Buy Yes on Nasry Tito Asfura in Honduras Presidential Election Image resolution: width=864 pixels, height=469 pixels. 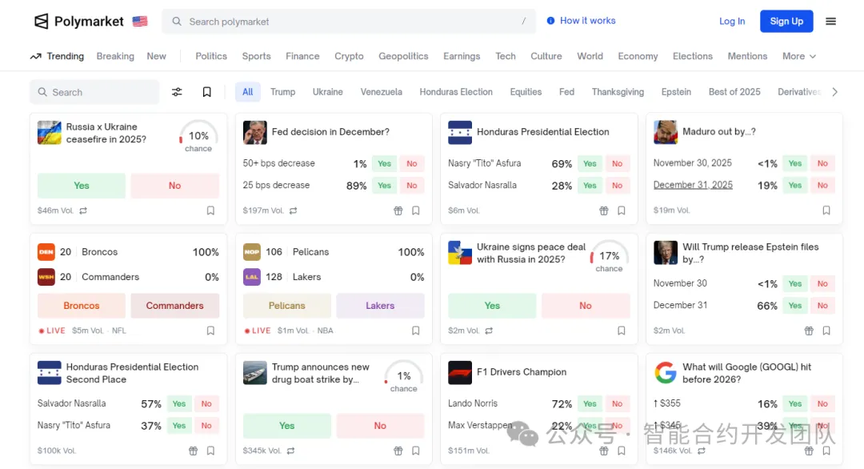click(x=590, y=163)
